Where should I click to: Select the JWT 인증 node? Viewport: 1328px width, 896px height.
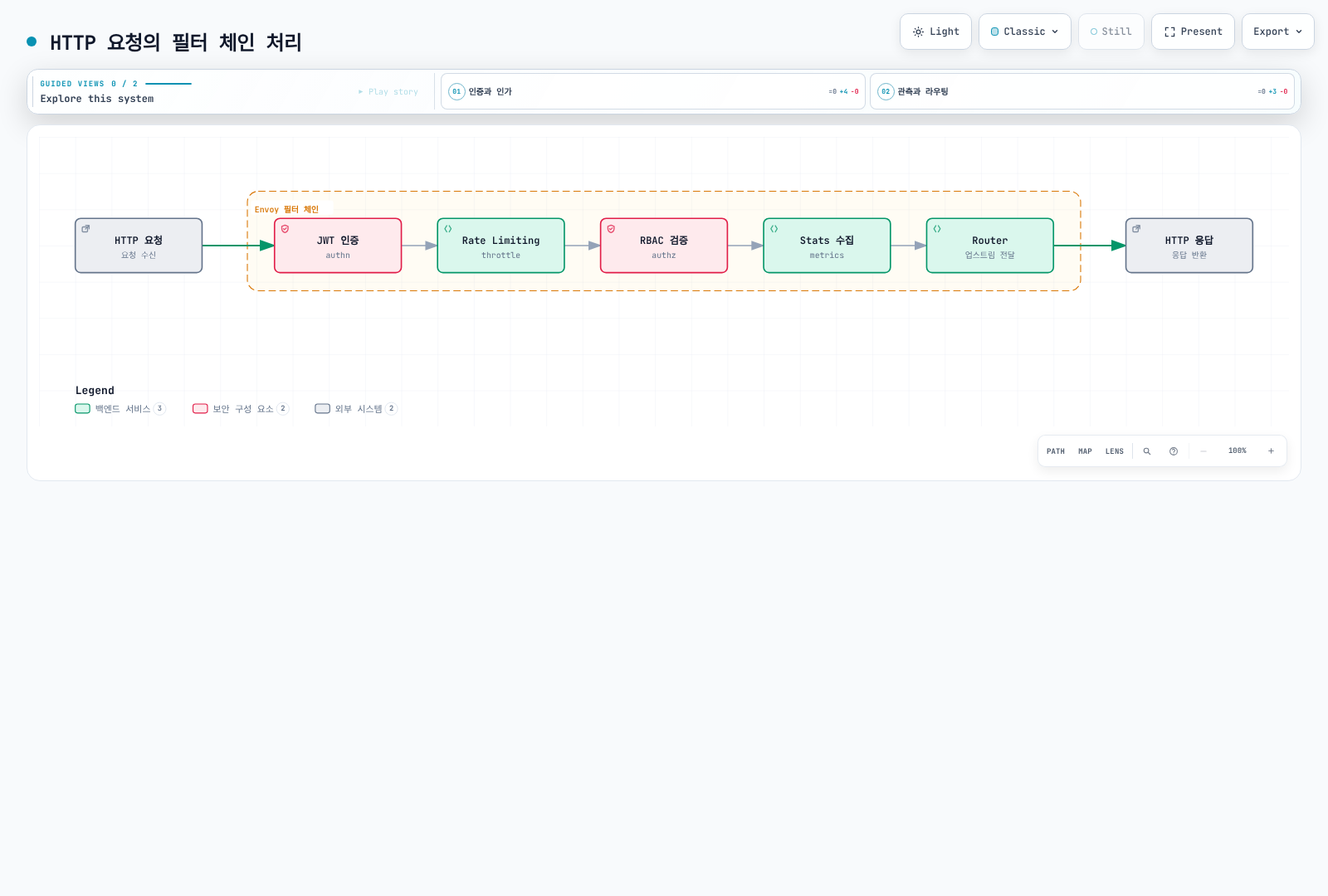click(x=338, y=246)
